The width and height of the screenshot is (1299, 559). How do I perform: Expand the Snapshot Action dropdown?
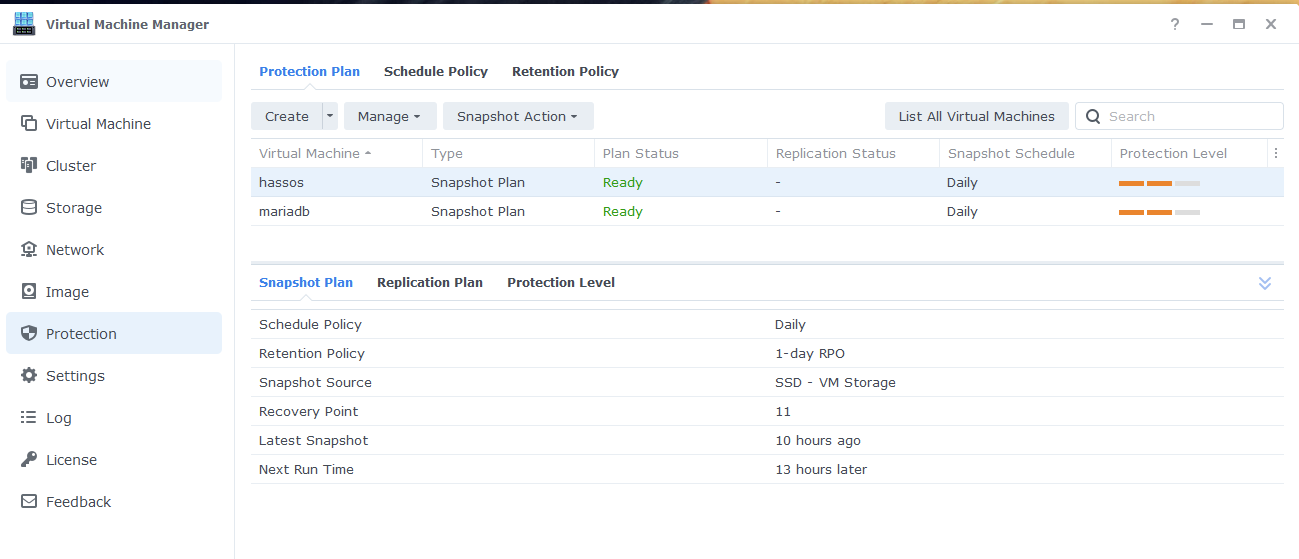(x=518, y=116)
